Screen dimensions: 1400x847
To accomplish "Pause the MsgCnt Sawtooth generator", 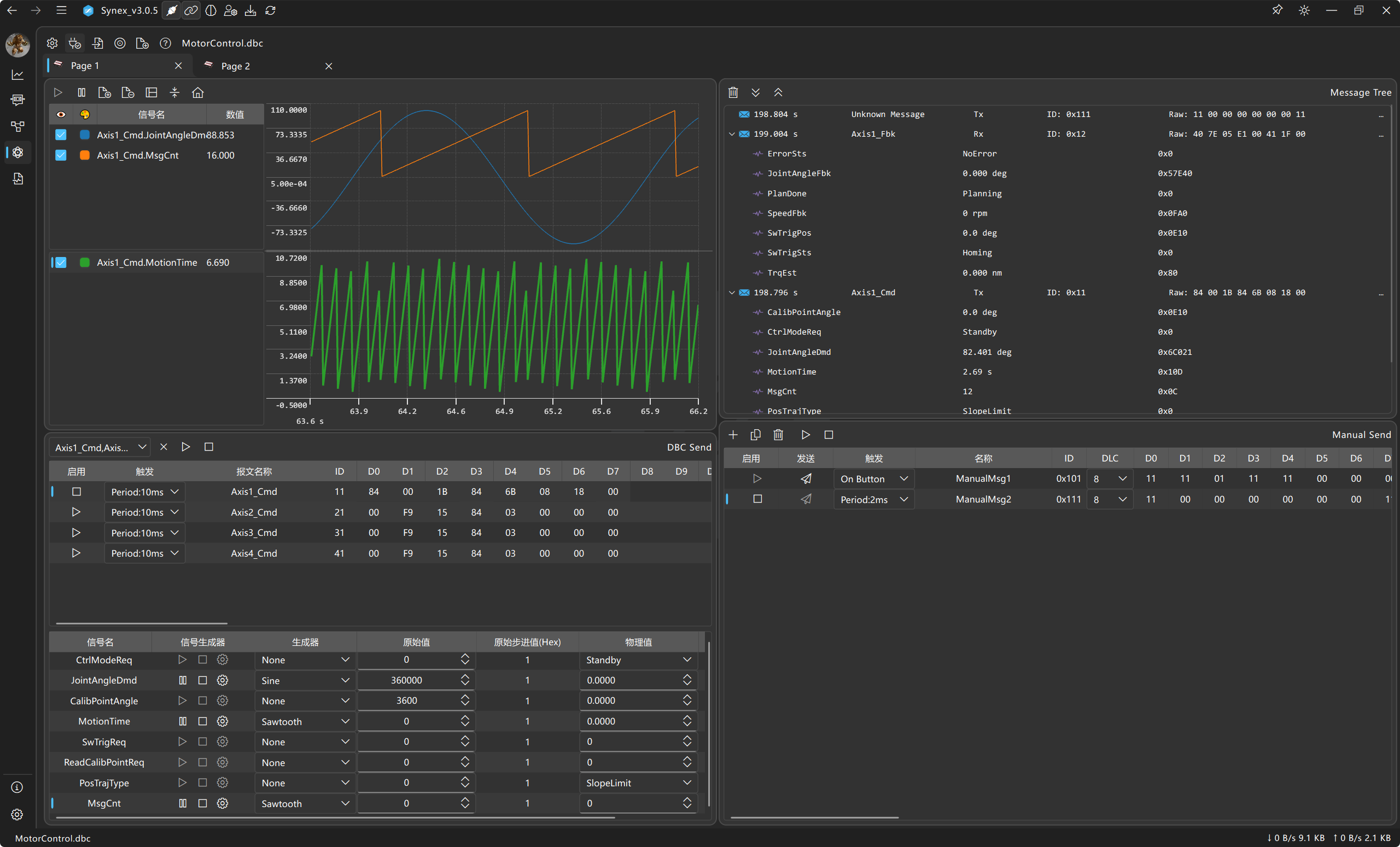I will click(183, 803).
